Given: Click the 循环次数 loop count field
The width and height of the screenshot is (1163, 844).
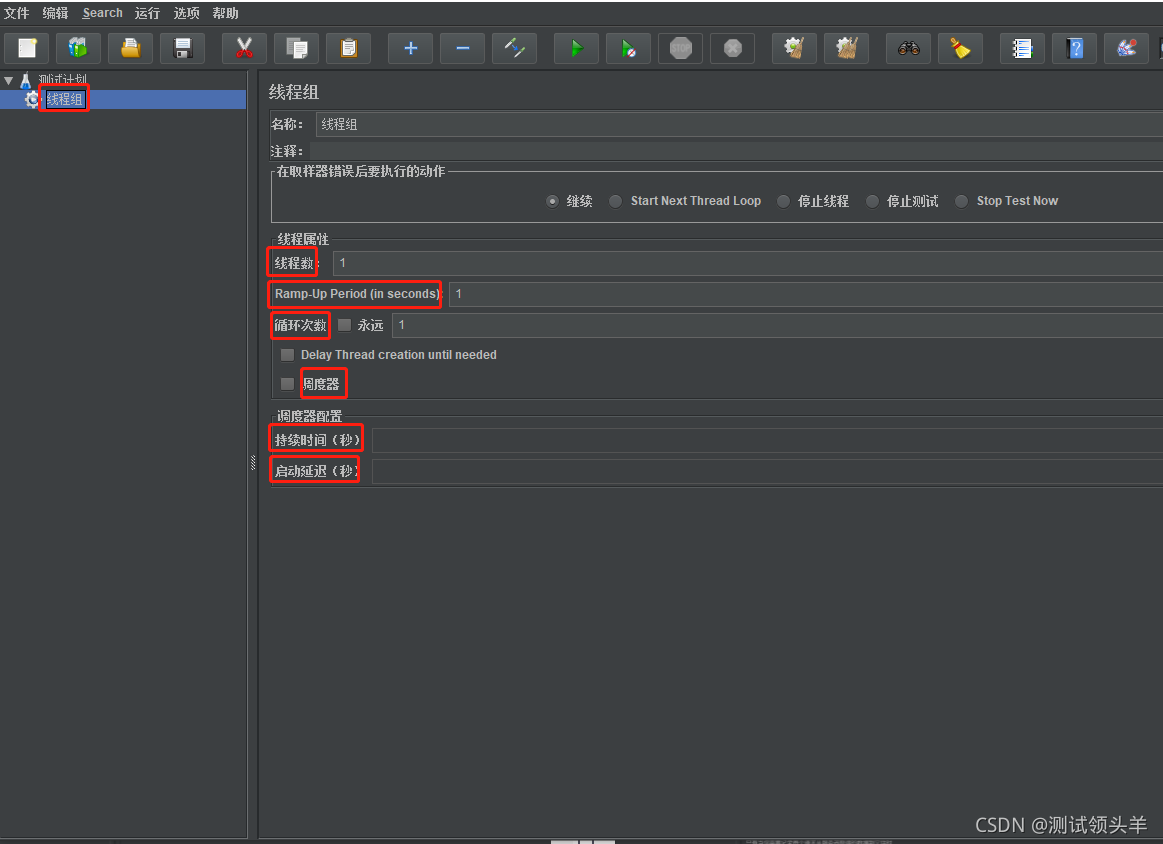Looking at the screenshot, I should click(x=777, y=325).
